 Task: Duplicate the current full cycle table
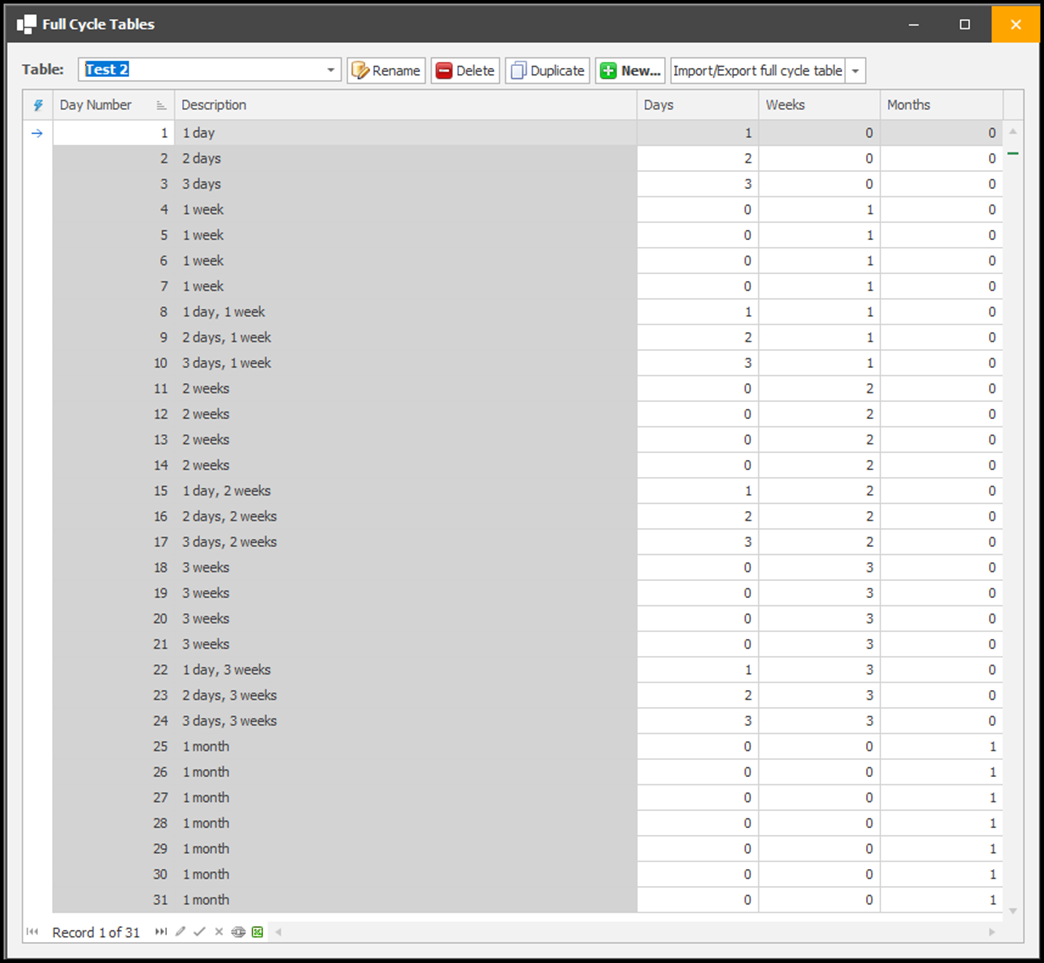[x=547, y=71]
